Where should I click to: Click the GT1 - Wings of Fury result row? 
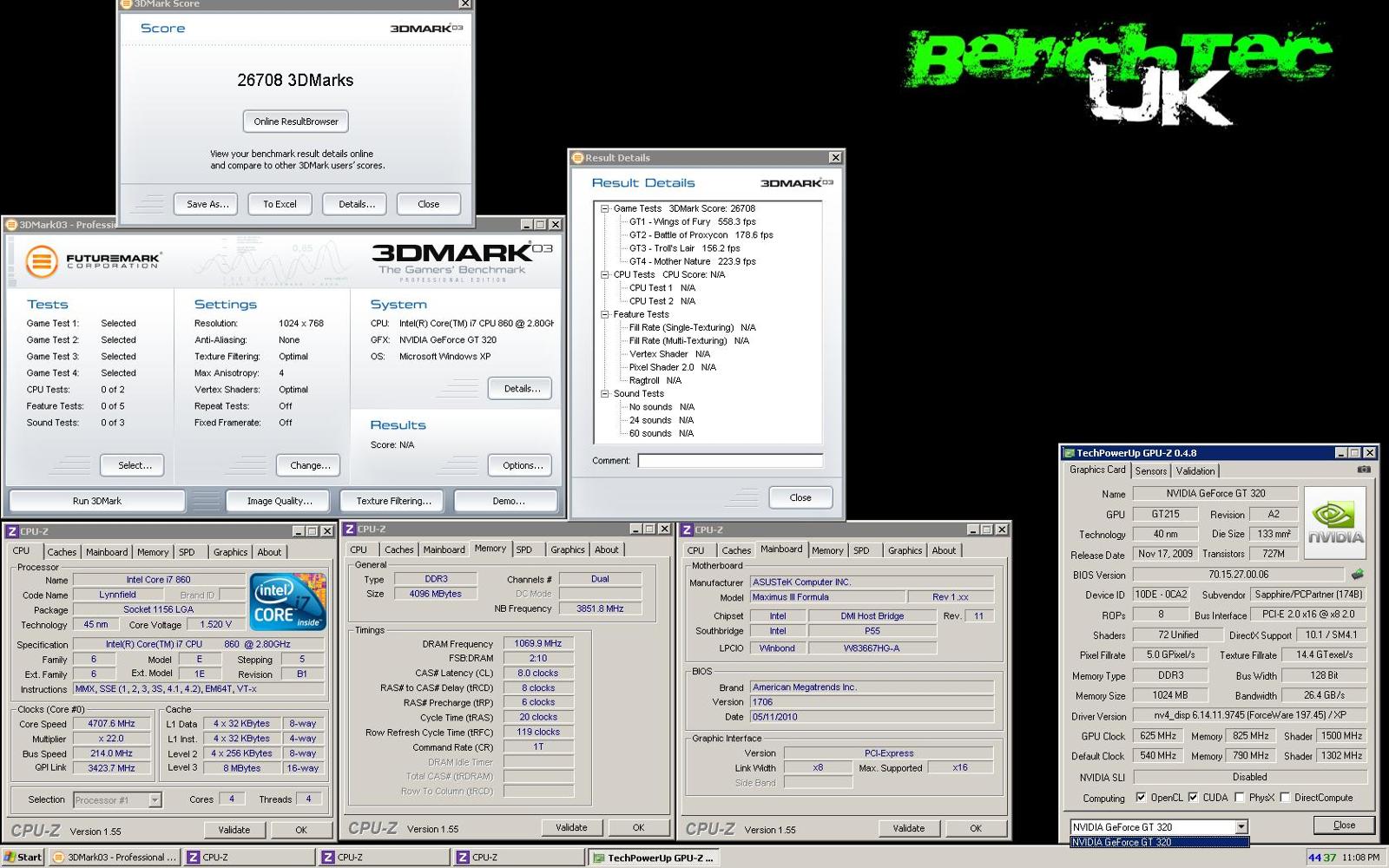click(692, 221)
